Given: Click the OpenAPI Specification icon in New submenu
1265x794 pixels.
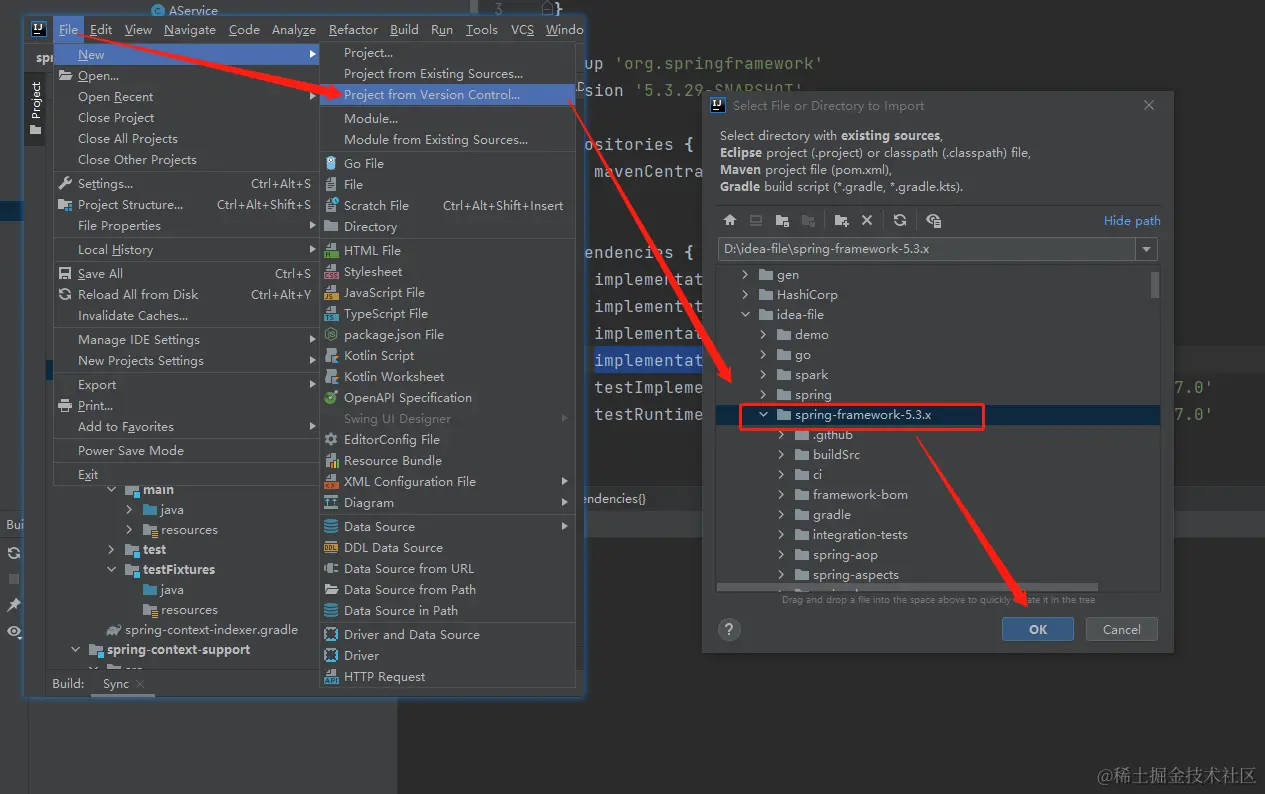Looking at the screenshot, I should [331, 397].
